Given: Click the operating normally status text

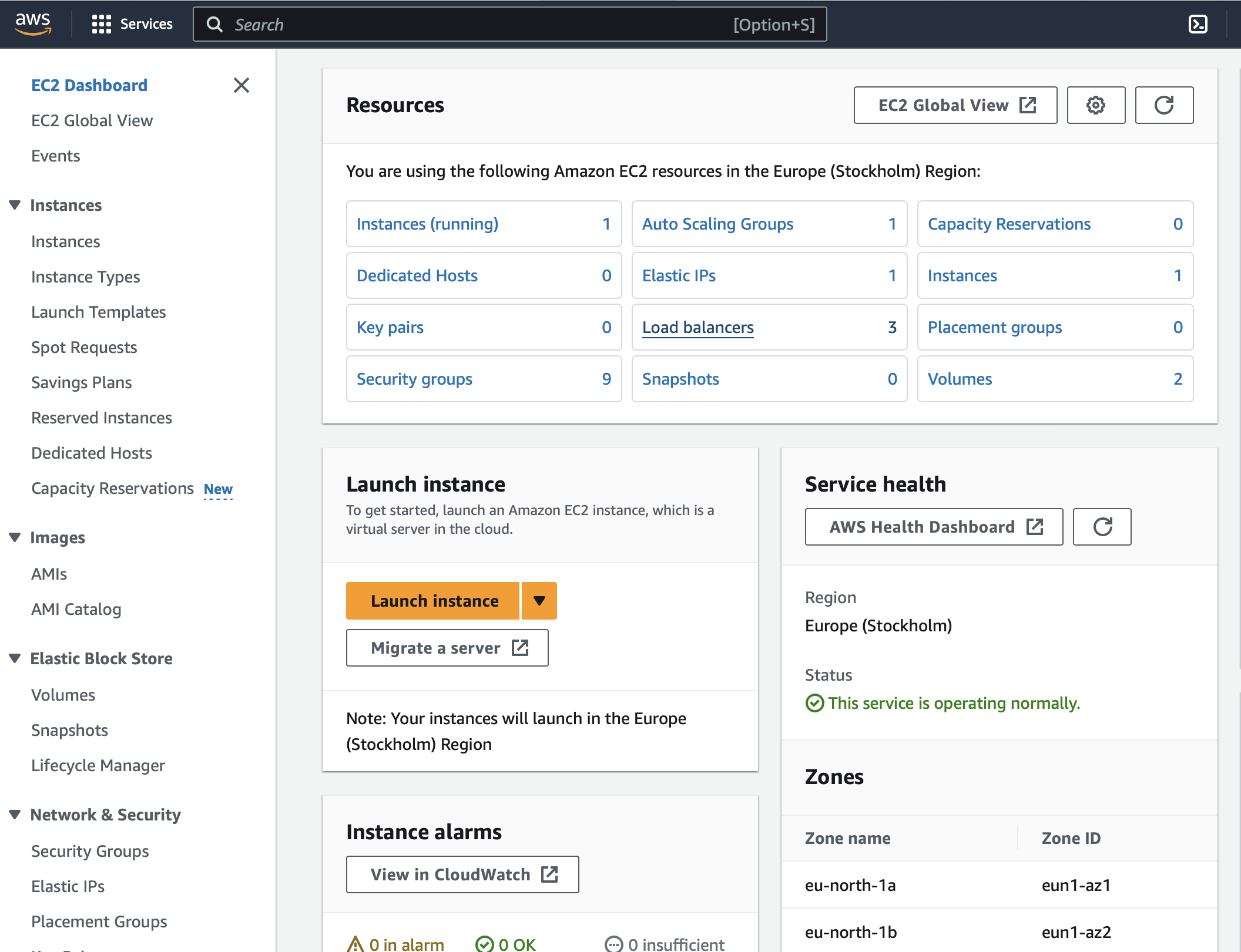Looking at the screenshot, I should [x=954, y=703].
